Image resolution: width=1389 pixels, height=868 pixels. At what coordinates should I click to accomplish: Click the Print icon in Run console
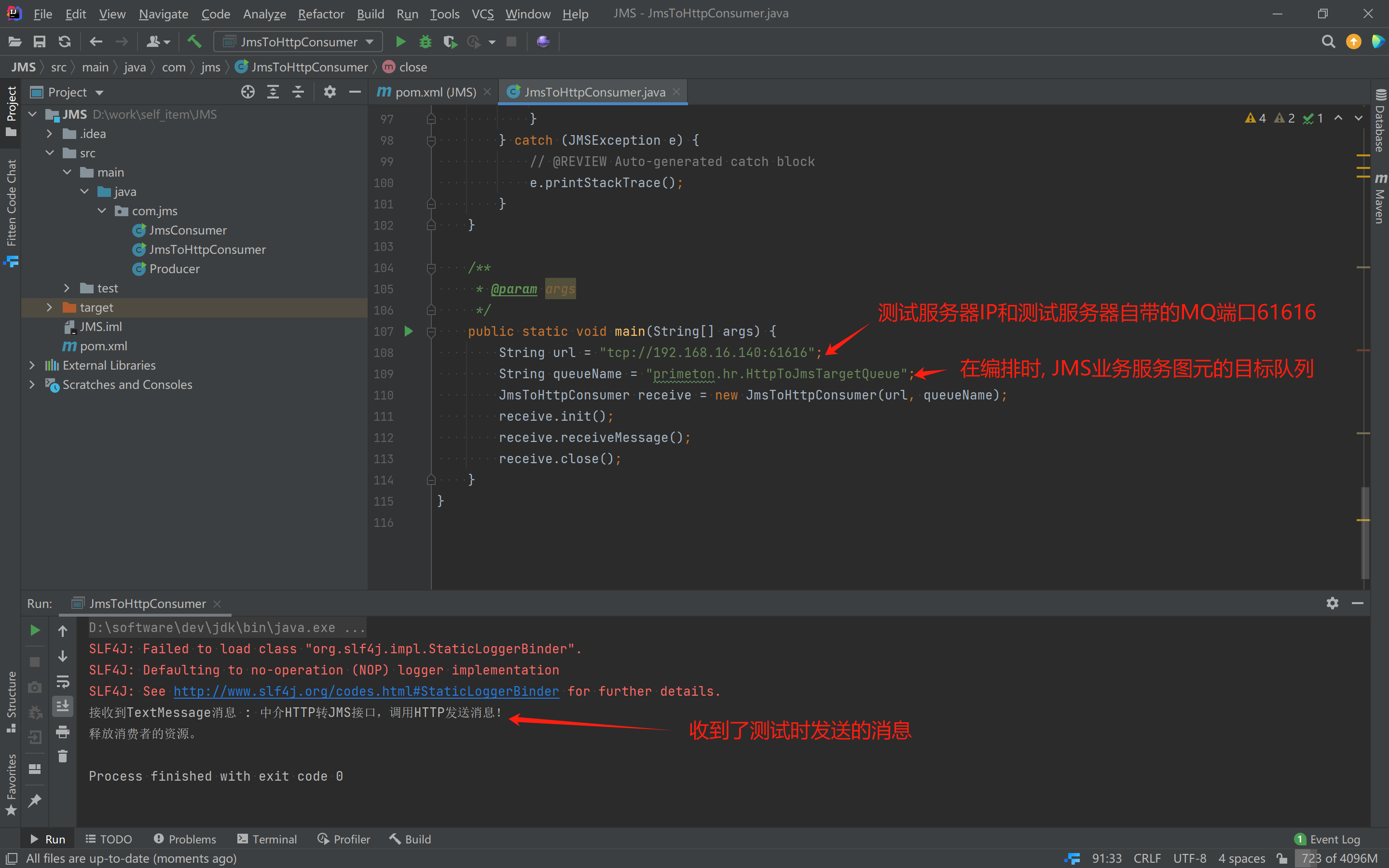[63, 731]
